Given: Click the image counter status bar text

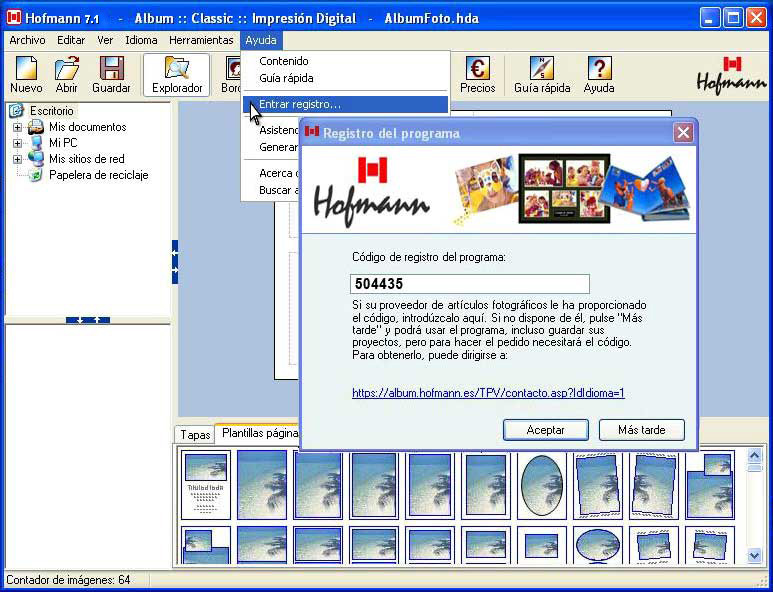Looking at the screenshot, I should point(69,580).
